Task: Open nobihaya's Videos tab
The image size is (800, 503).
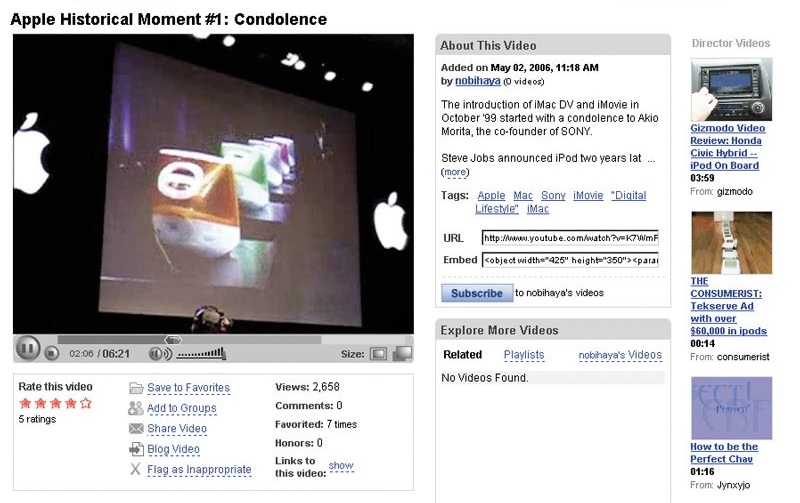Action: point(620,355)
